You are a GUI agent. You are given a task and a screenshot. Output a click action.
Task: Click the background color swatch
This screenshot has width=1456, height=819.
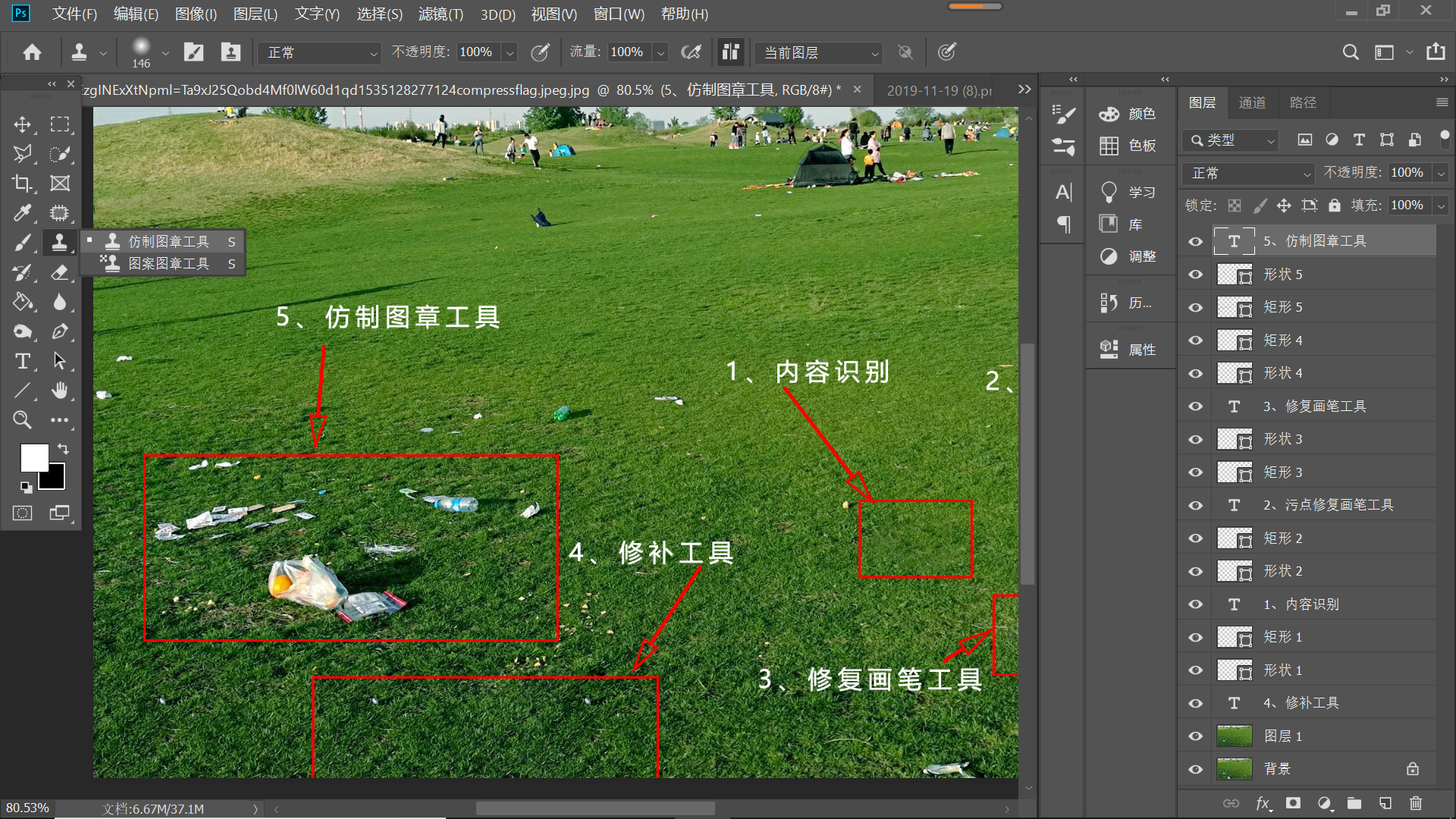[x=55, y=479]
